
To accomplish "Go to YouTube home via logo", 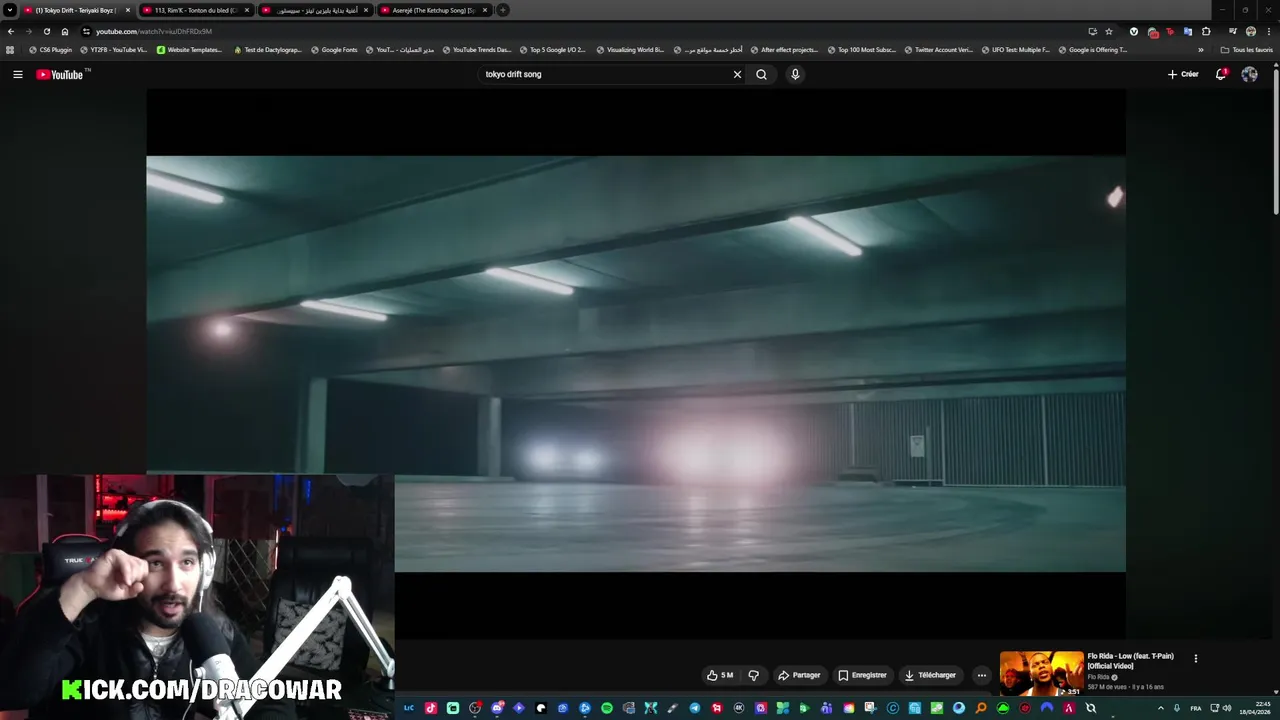I will click(60, 75).
